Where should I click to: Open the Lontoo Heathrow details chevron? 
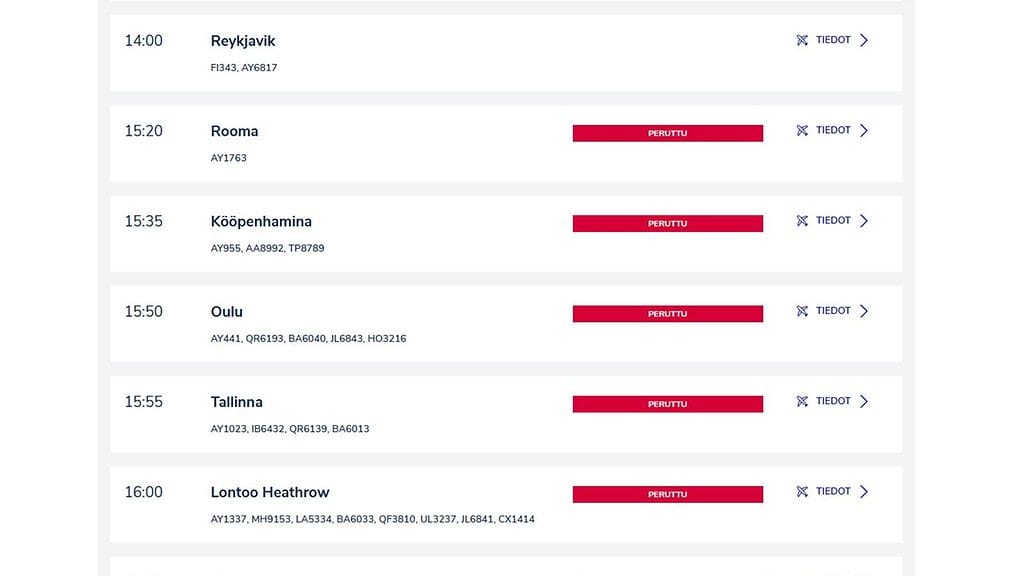click(864, 492)
